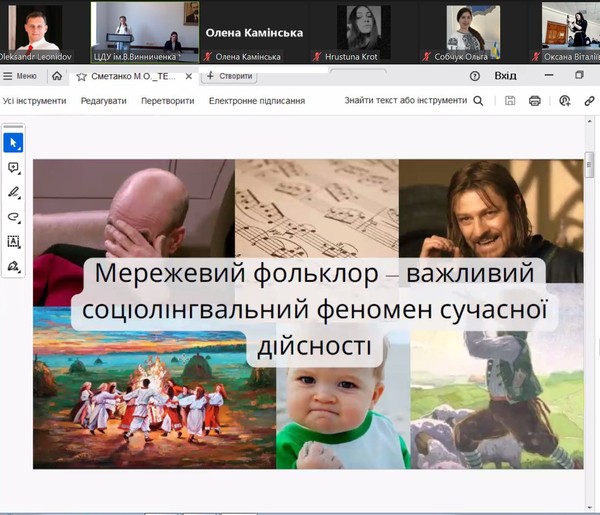The image size is (600, 515).
Task: Select the highlighter pen tool
Action: (x=14, y=192)
